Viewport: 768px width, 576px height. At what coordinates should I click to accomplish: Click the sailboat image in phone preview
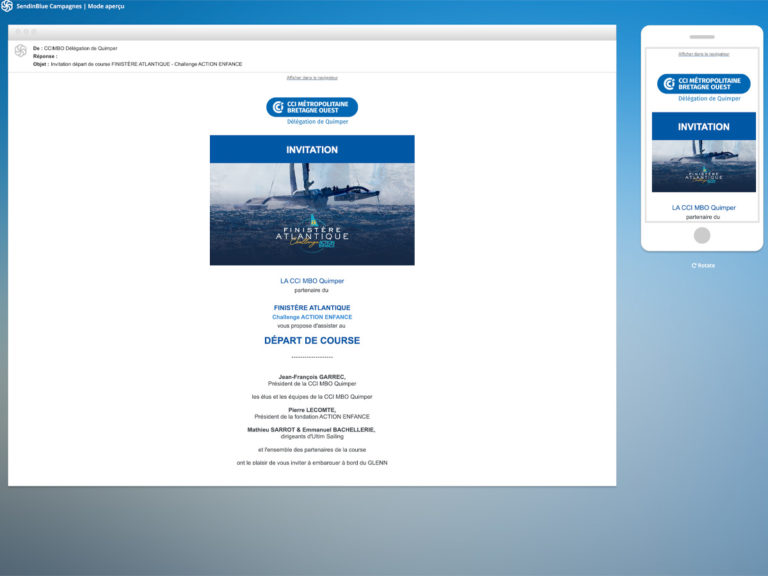(x=703, y=166)
